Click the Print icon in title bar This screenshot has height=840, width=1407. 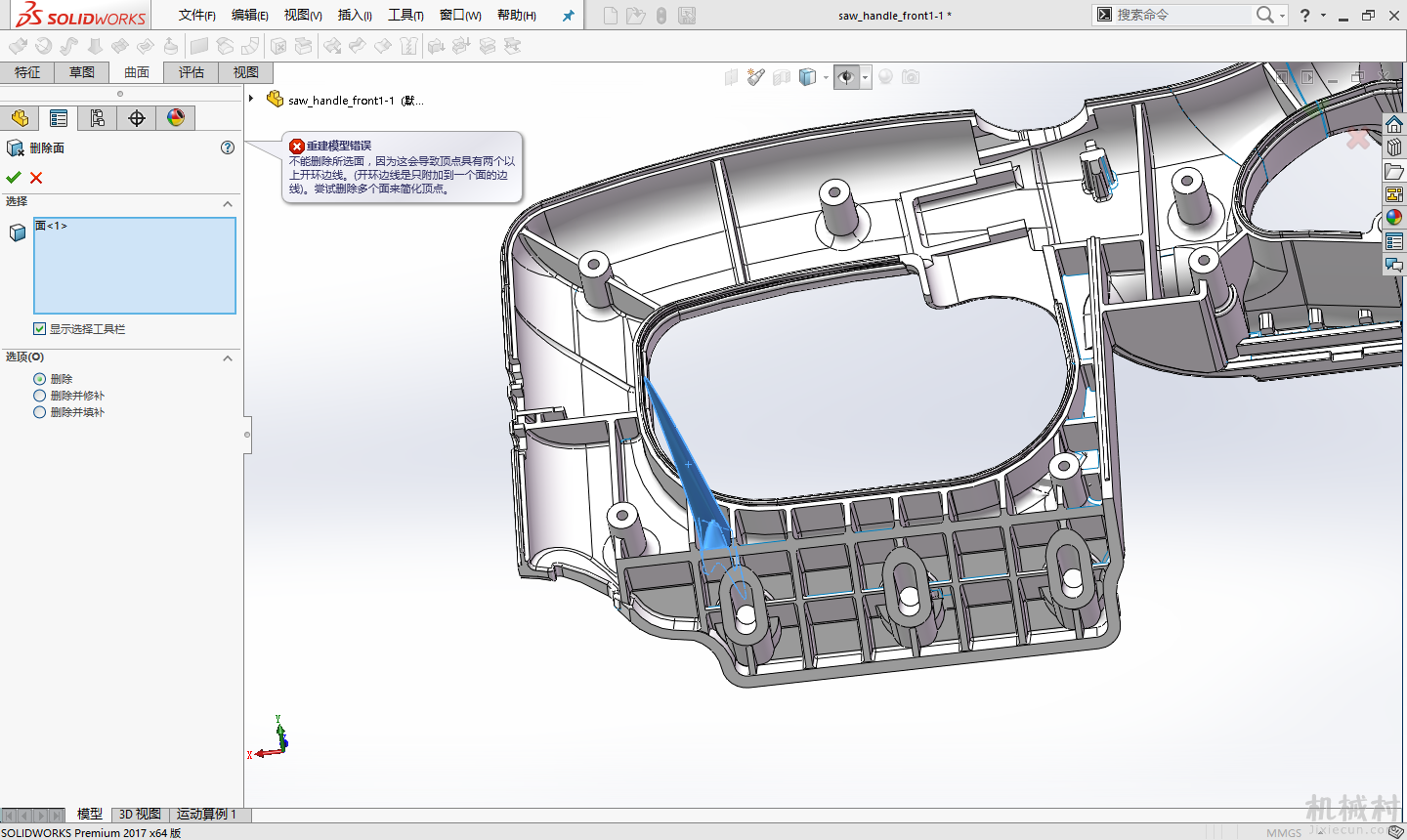click(687, 16)
